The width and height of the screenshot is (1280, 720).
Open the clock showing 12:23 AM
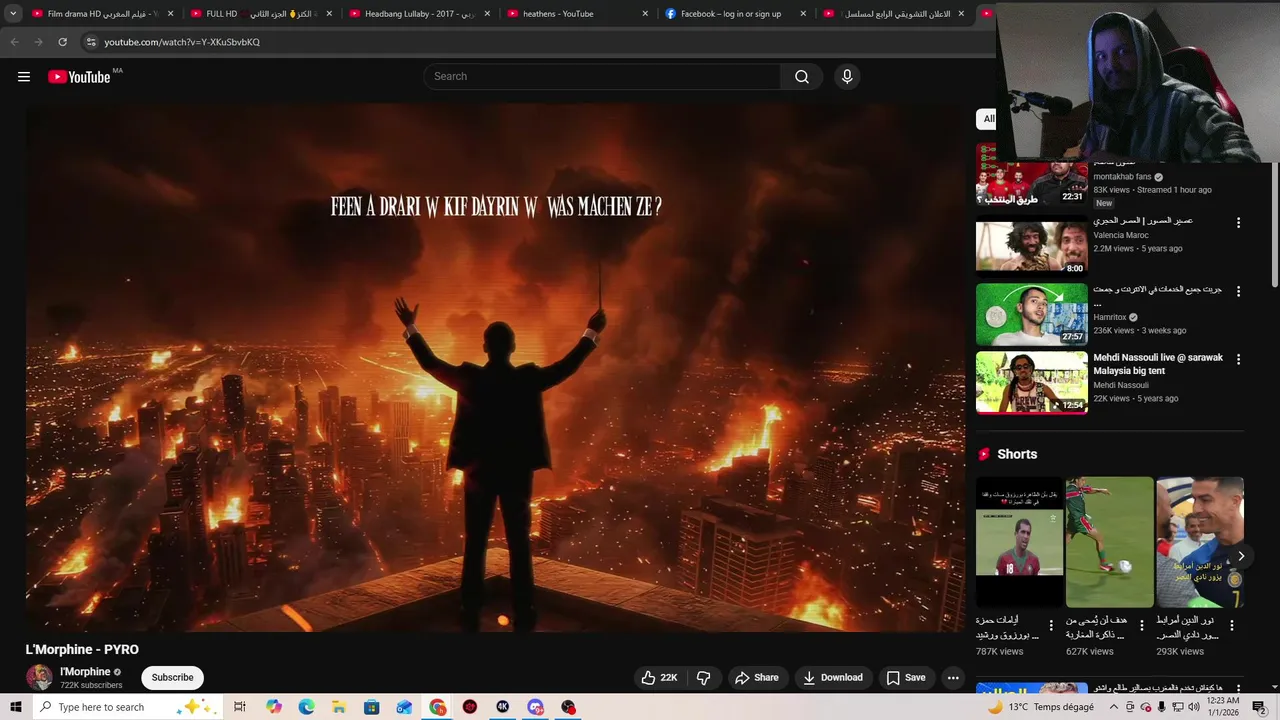(x=1224, y=707)
